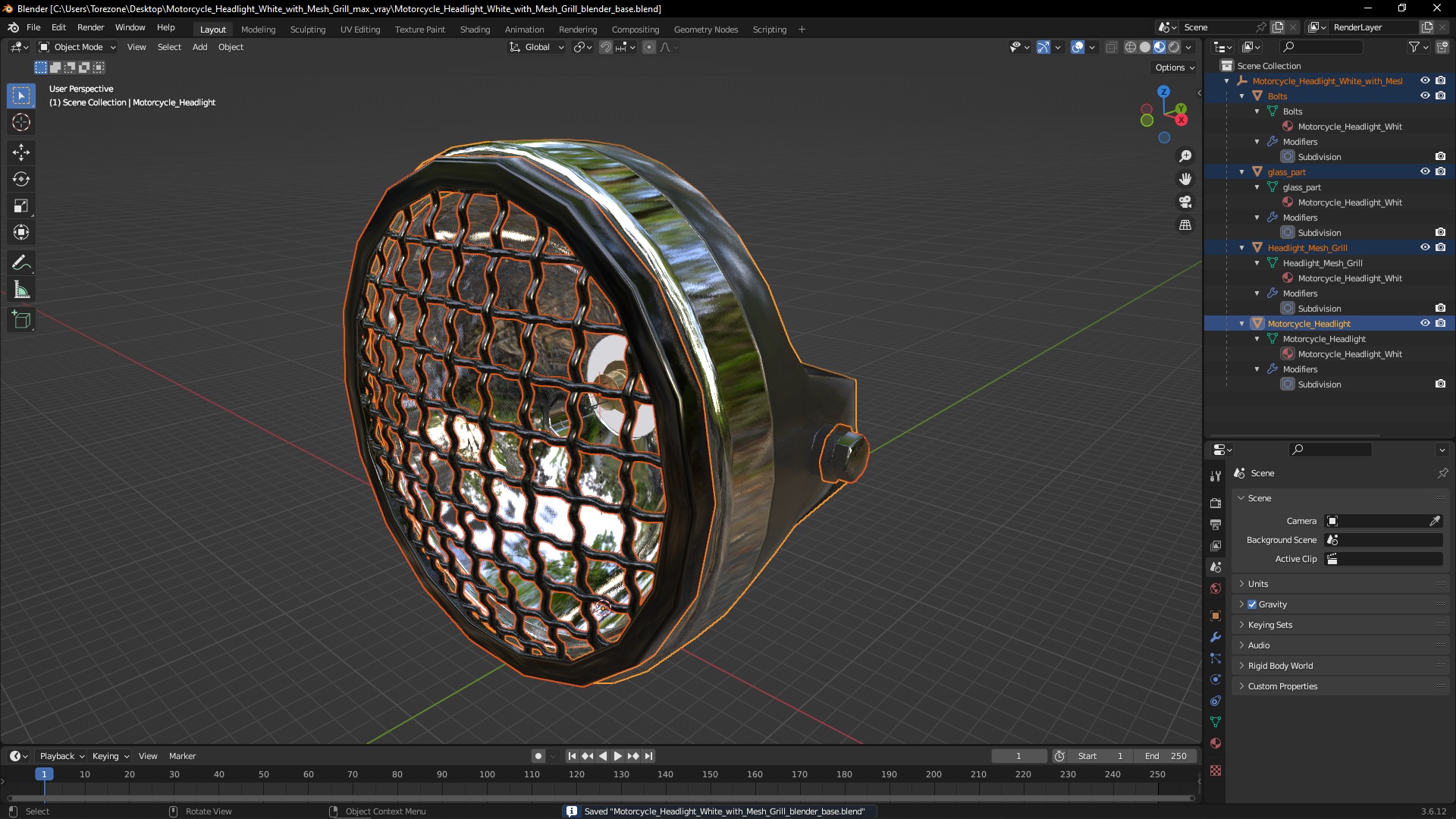The height and width of the screenshot is (819, 1456).
Task: Select the Measure tool
Action: 21,290
